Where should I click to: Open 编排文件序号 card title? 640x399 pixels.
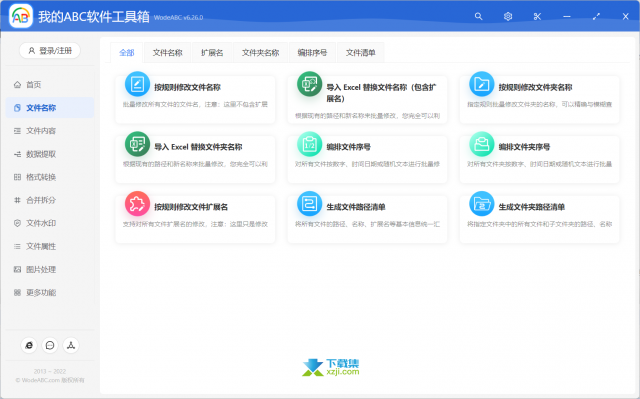[349, 147]
